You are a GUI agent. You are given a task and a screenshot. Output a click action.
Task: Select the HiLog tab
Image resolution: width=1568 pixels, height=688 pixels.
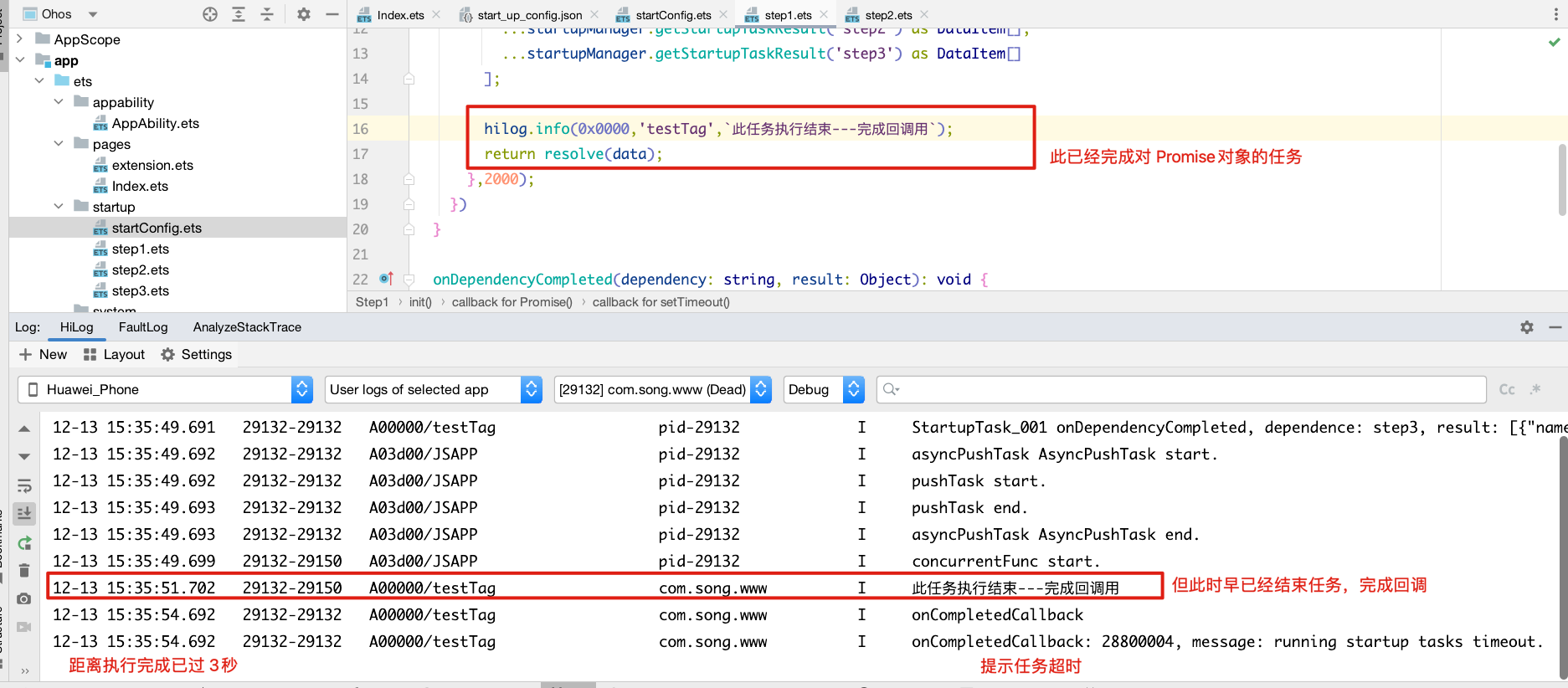(76, 327)
